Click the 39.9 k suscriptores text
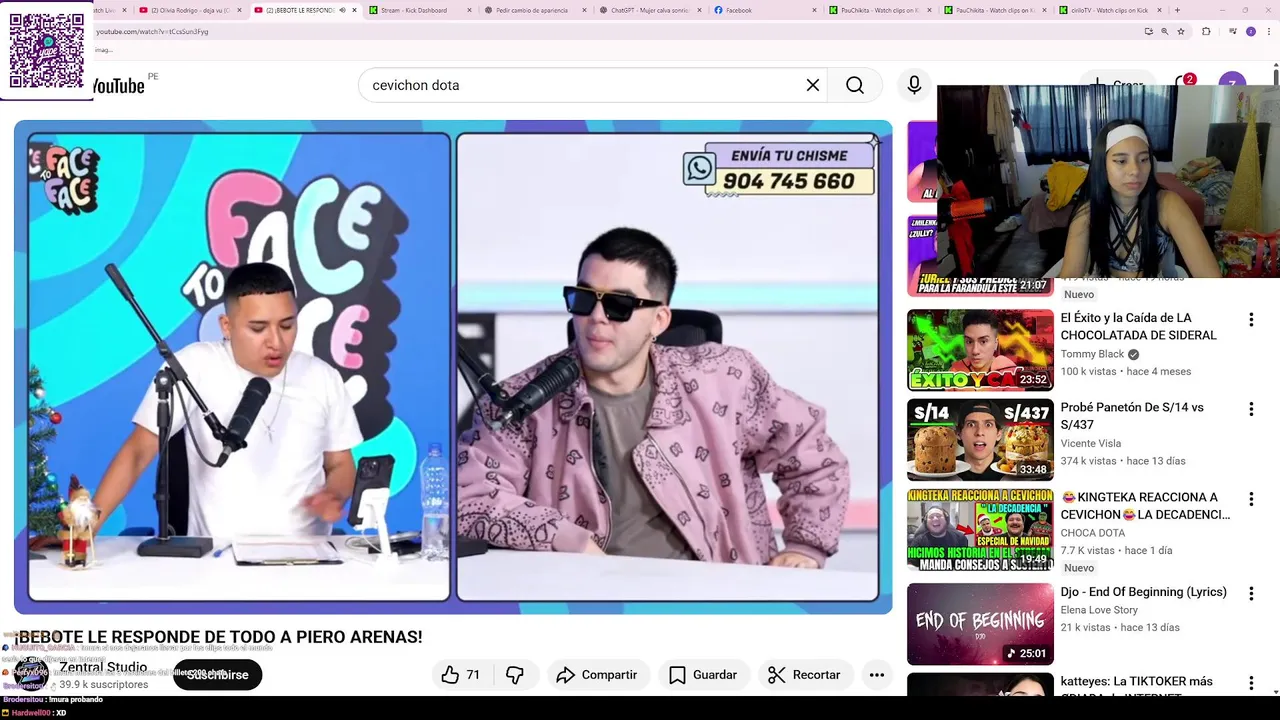The height and width of the screenshot is (720, 1280). (x=104, y=685)
